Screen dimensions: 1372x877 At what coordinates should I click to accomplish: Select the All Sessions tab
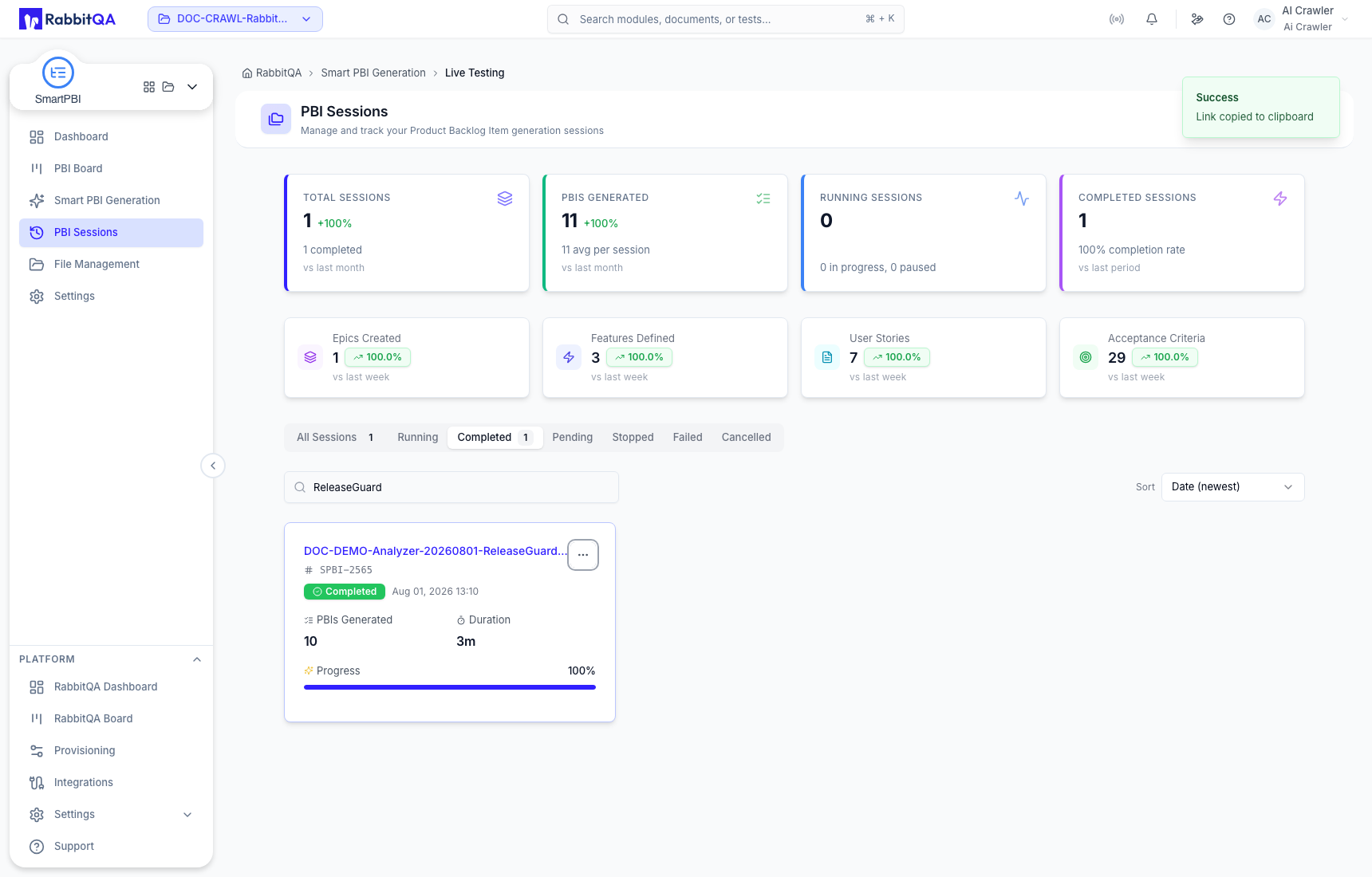tap(336, 438)
